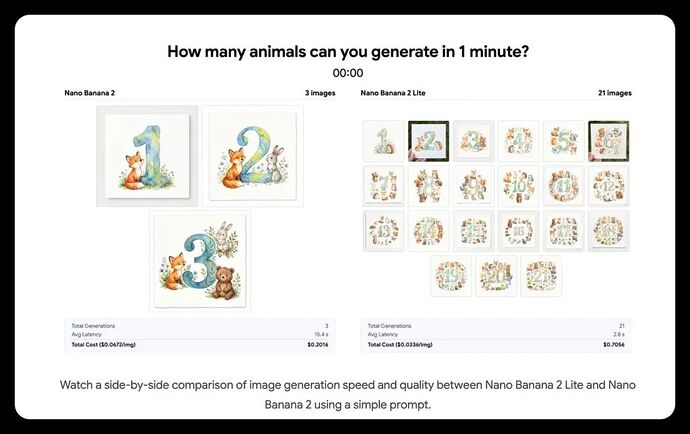The height and width of the screenshot is (434, 690).
Task: Open the number 1 fox image thumbnail
Action: [147, 156]
